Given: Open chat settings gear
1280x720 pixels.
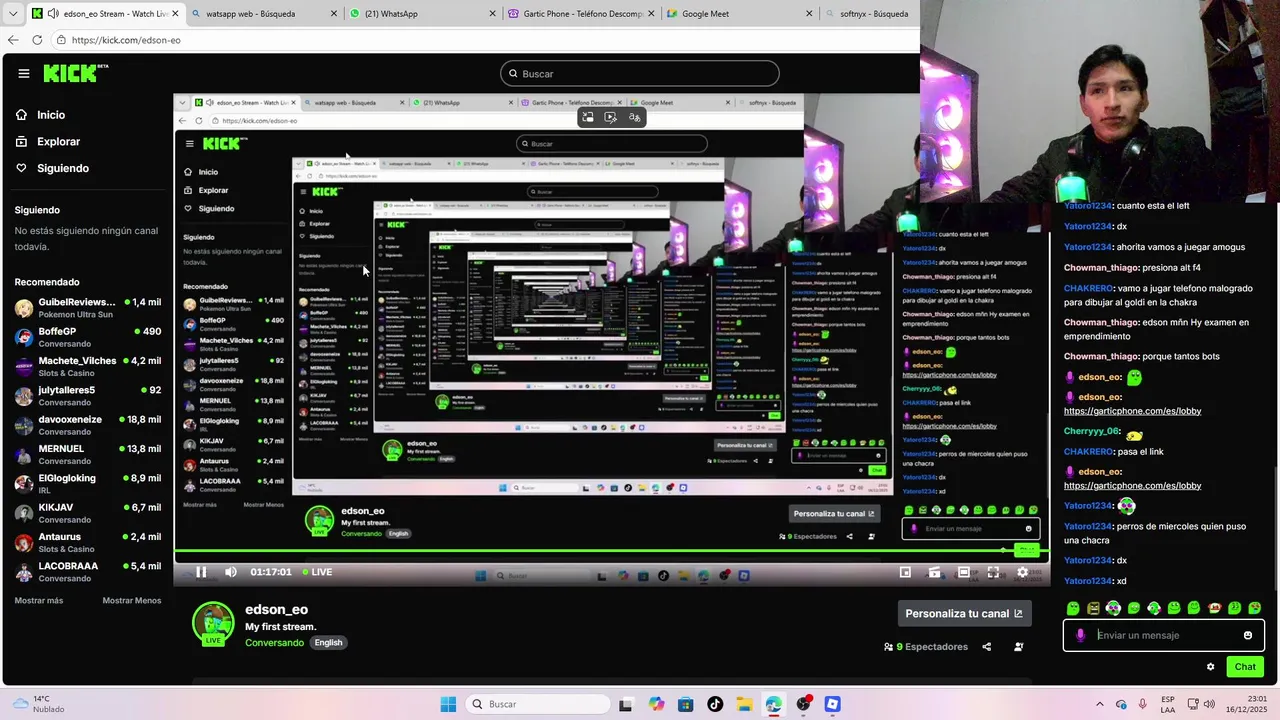Looking at the screenshot, I should [x=1210, y=667].
